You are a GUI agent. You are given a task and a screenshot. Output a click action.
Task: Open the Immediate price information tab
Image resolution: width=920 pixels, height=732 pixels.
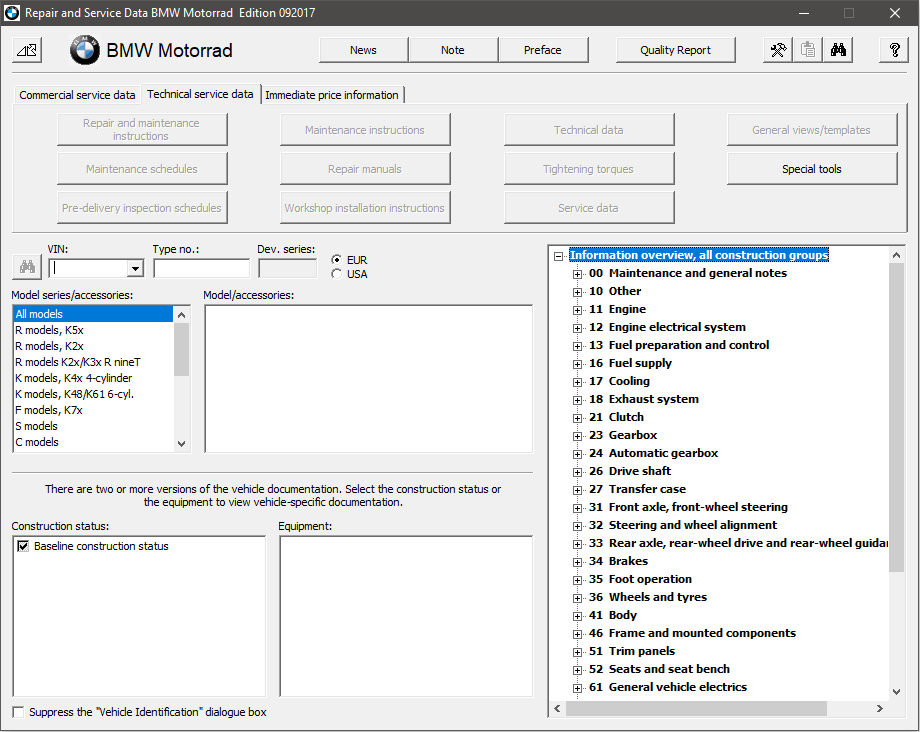coord(331,95)
